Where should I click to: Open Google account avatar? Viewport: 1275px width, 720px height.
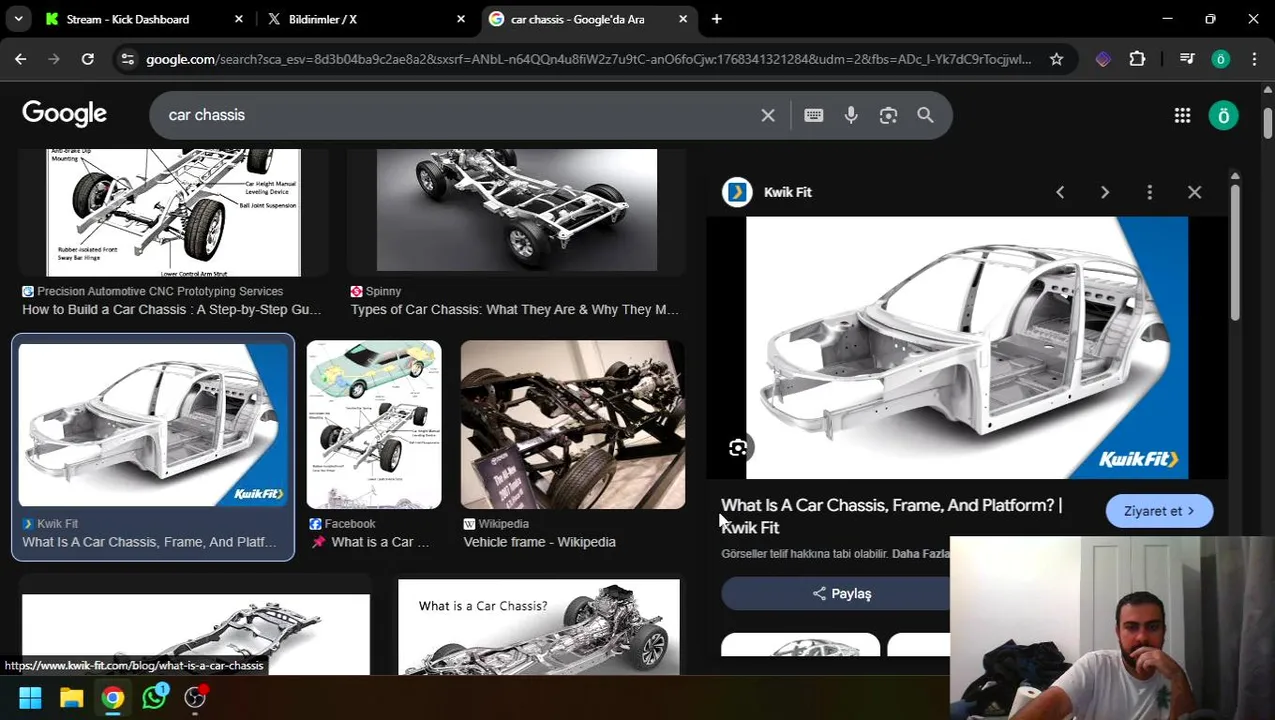pos(1223,115)
